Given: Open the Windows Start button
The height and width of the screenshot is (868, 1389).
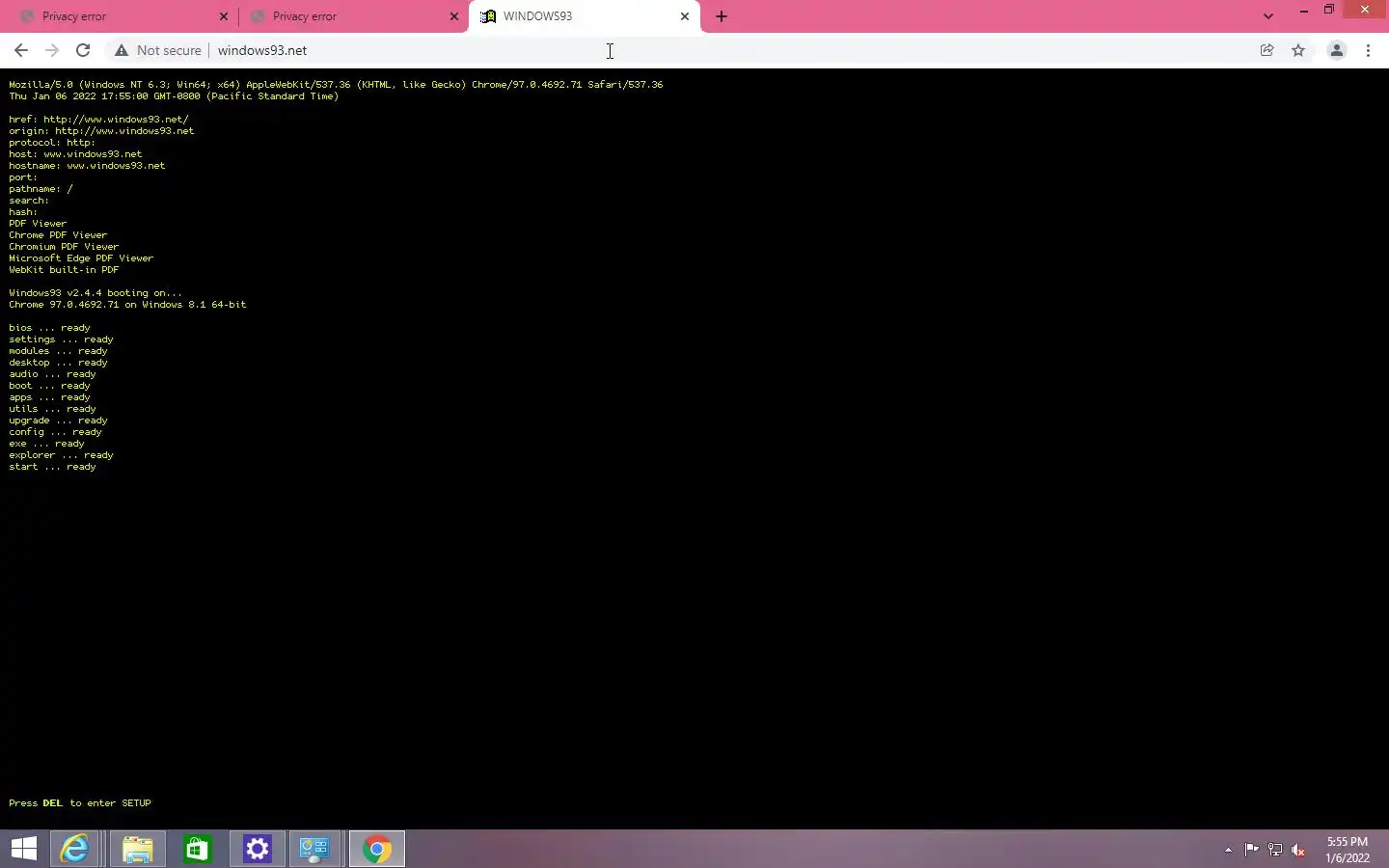Looking at the screenshot, I should pyautogui.click(x=24, y=849).
